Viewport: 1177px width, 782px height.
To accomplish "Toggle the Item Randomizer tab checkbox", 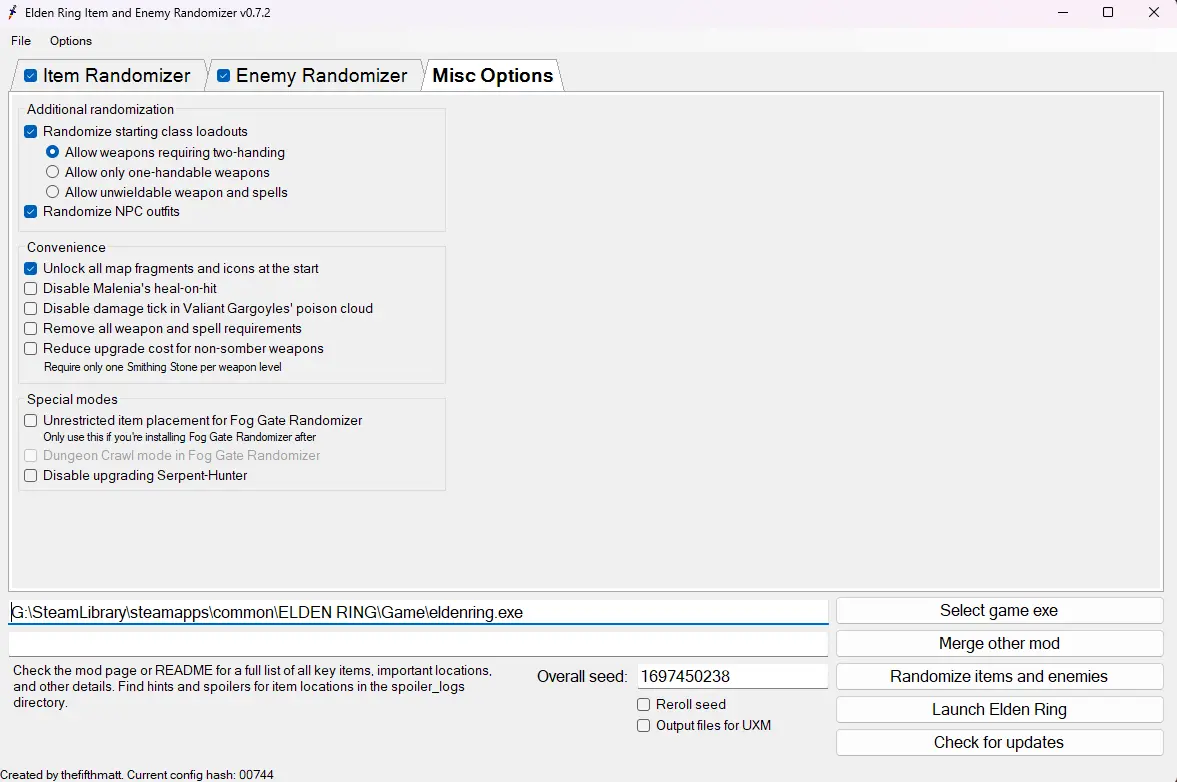I will pos(31,76).
